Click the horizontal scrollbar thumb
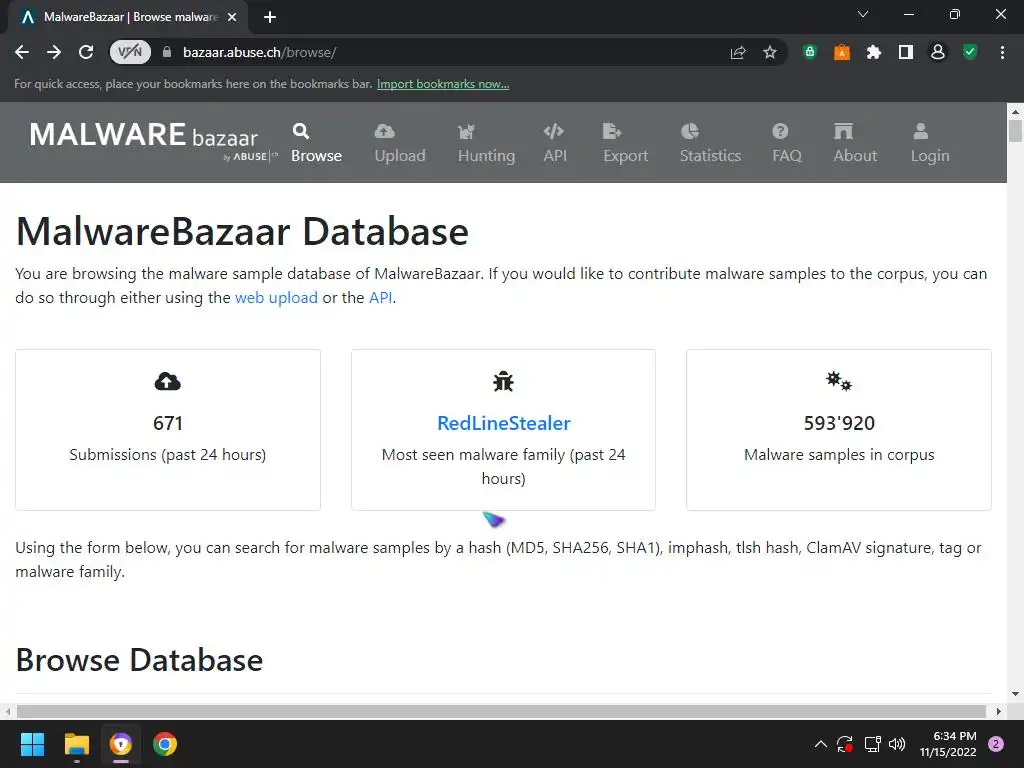Viewport: 1024px width, 768px height. (x=501, y=711)
